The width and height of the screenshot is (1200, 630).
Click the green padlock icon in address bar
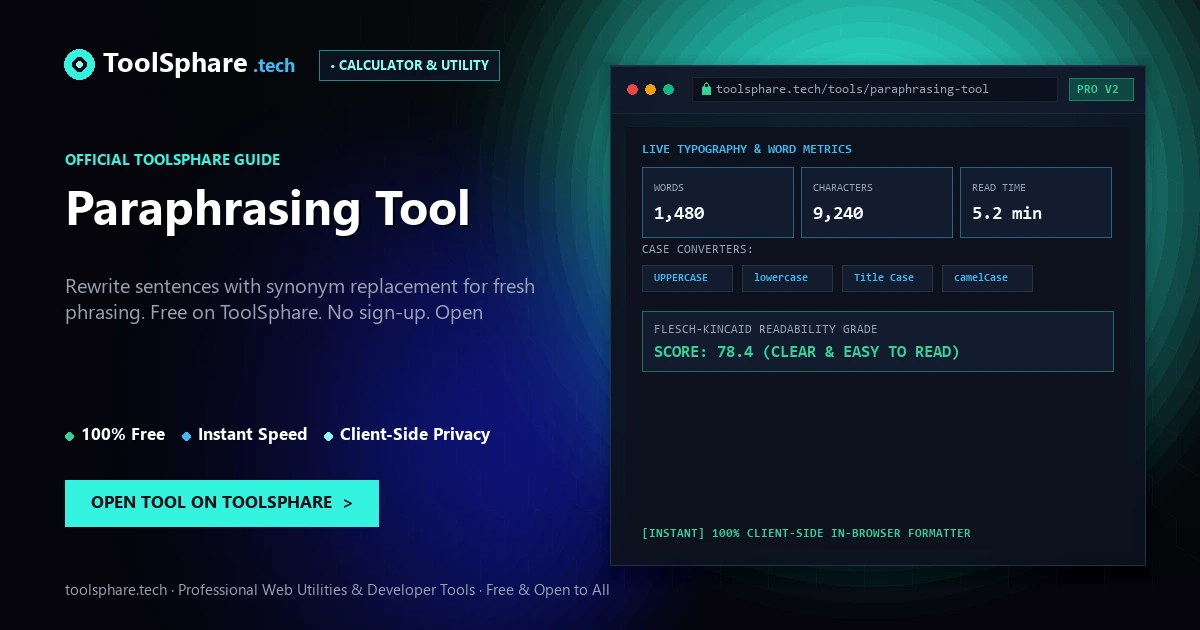pyautogui.click(x=706, y=89)
